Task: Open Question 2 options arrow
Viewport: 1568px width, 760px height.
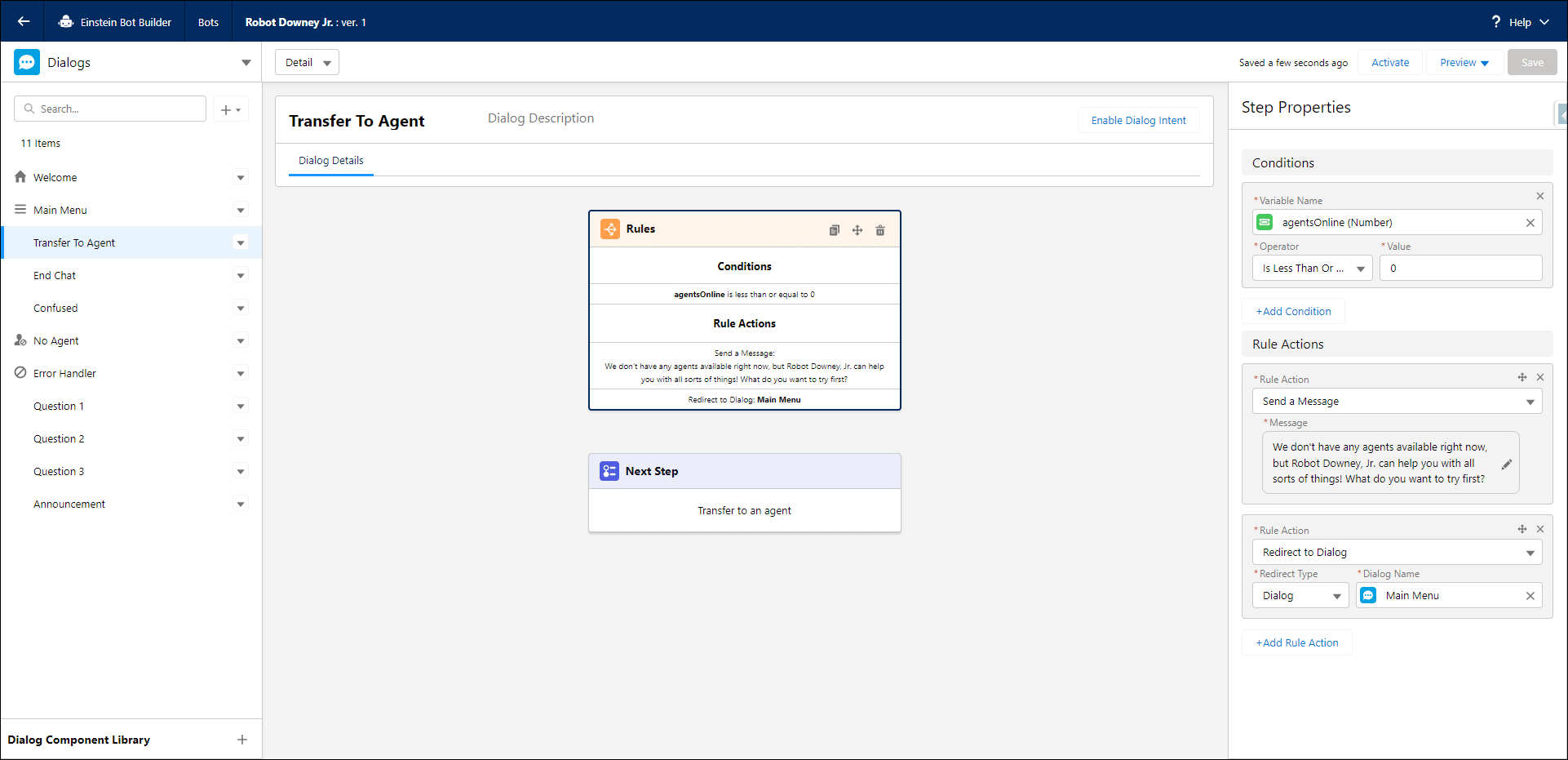Action: tap(241, 438)
